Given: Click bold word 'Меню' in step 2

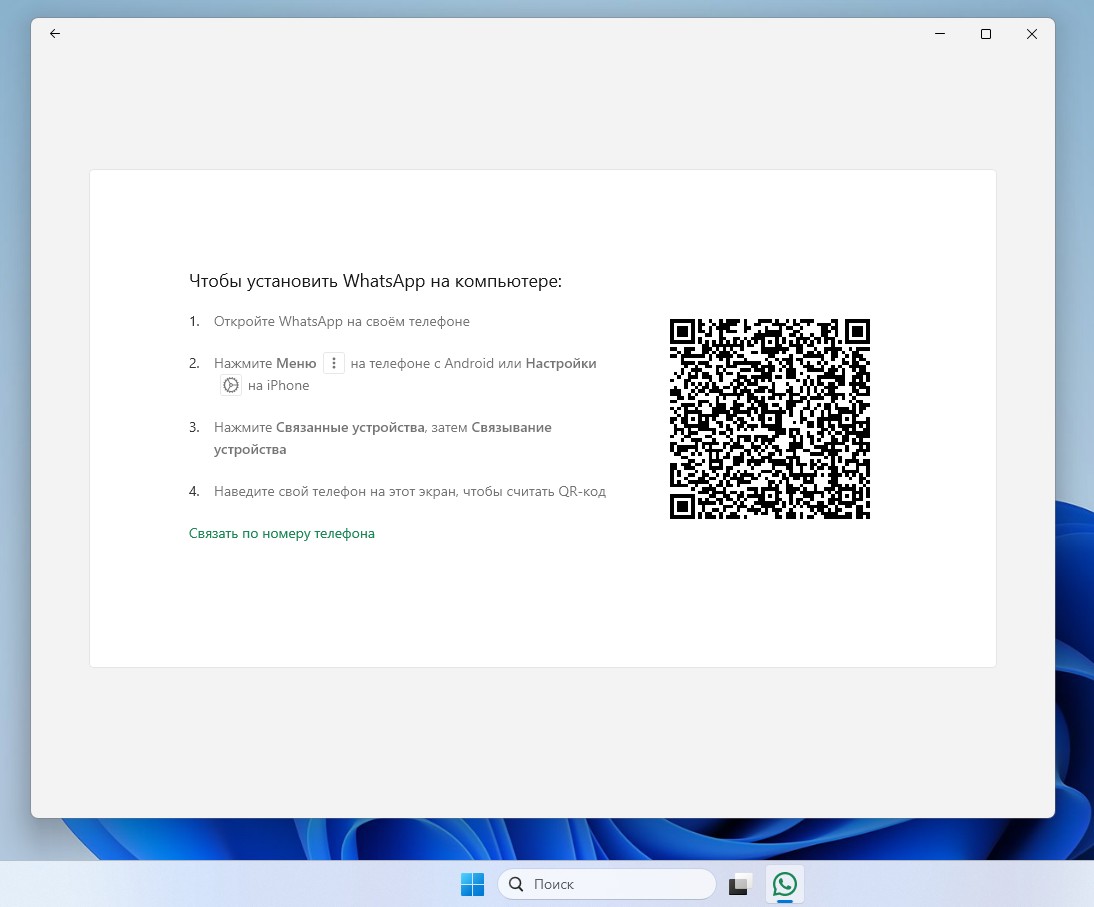Looking at the screenshot, I should pos(296,363).
